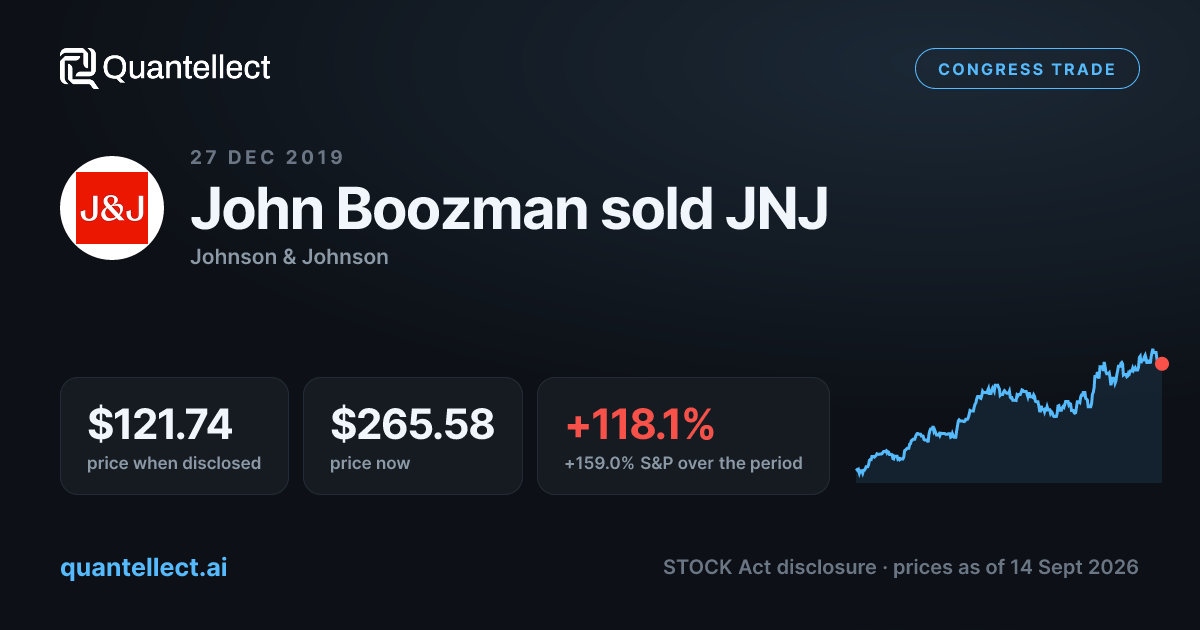Click the red +118.1% return figure
The width and height of the screenshot is (1200, 630).
point(639,424)
